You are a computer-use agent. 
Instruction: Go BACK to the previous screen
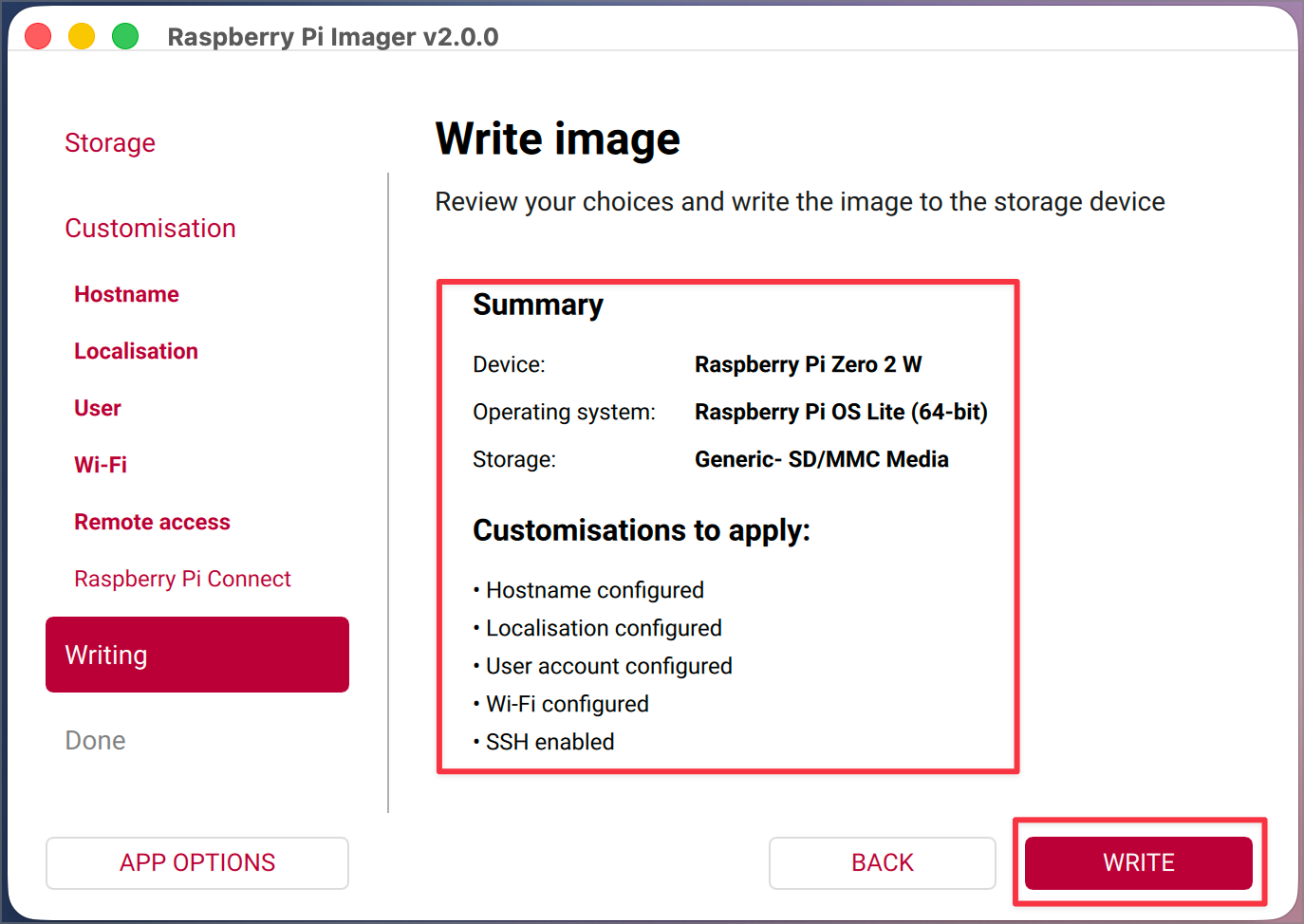[882, 862]
